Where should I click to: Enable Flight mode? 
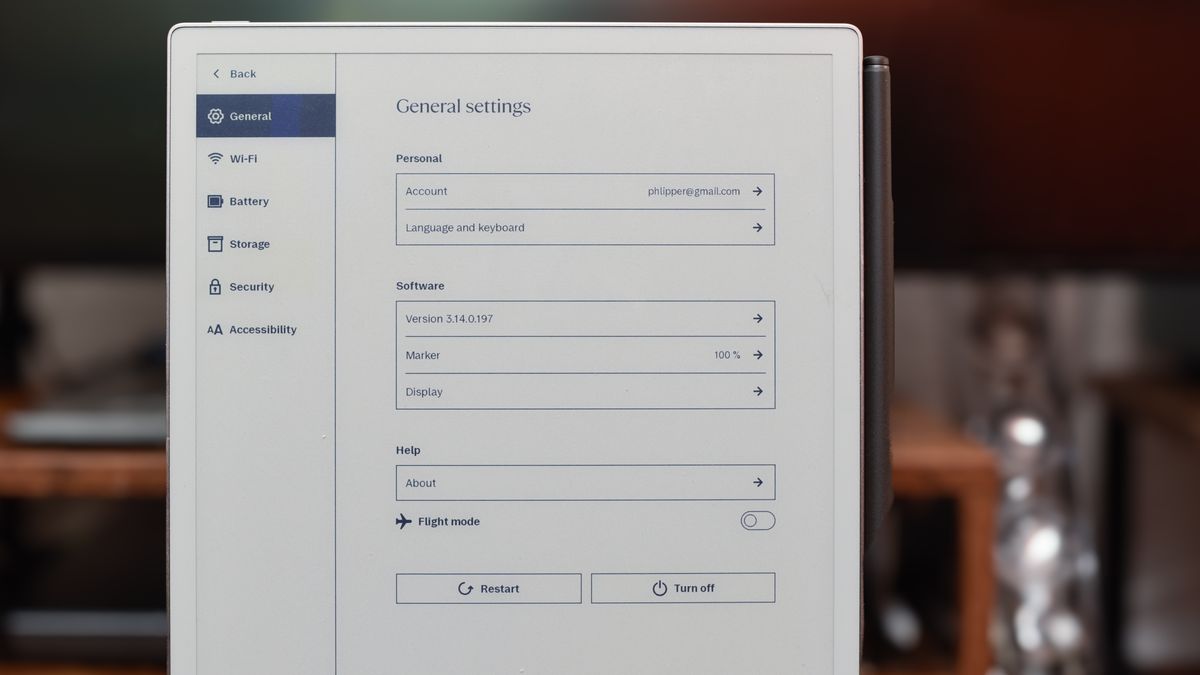click(x=757, y=520)
